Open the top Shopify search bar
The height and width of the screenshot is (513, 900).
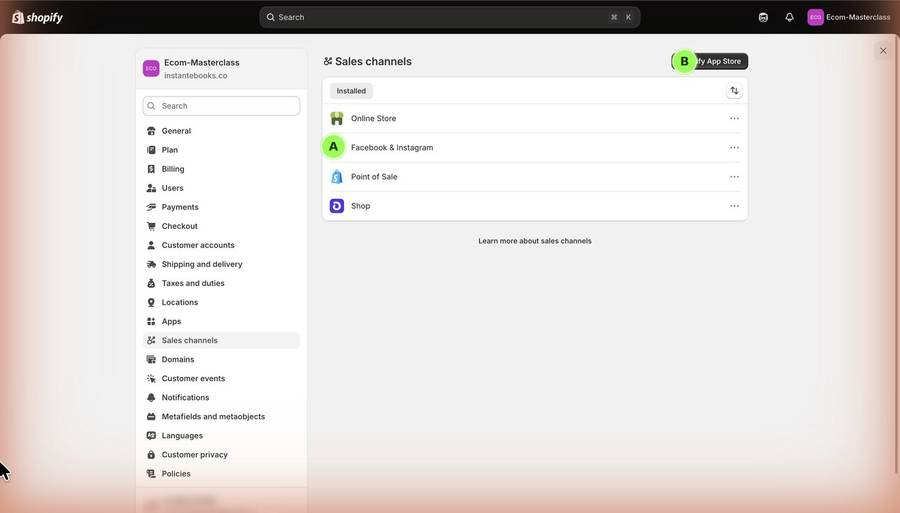pyautogui.click(x=449, y=17)
